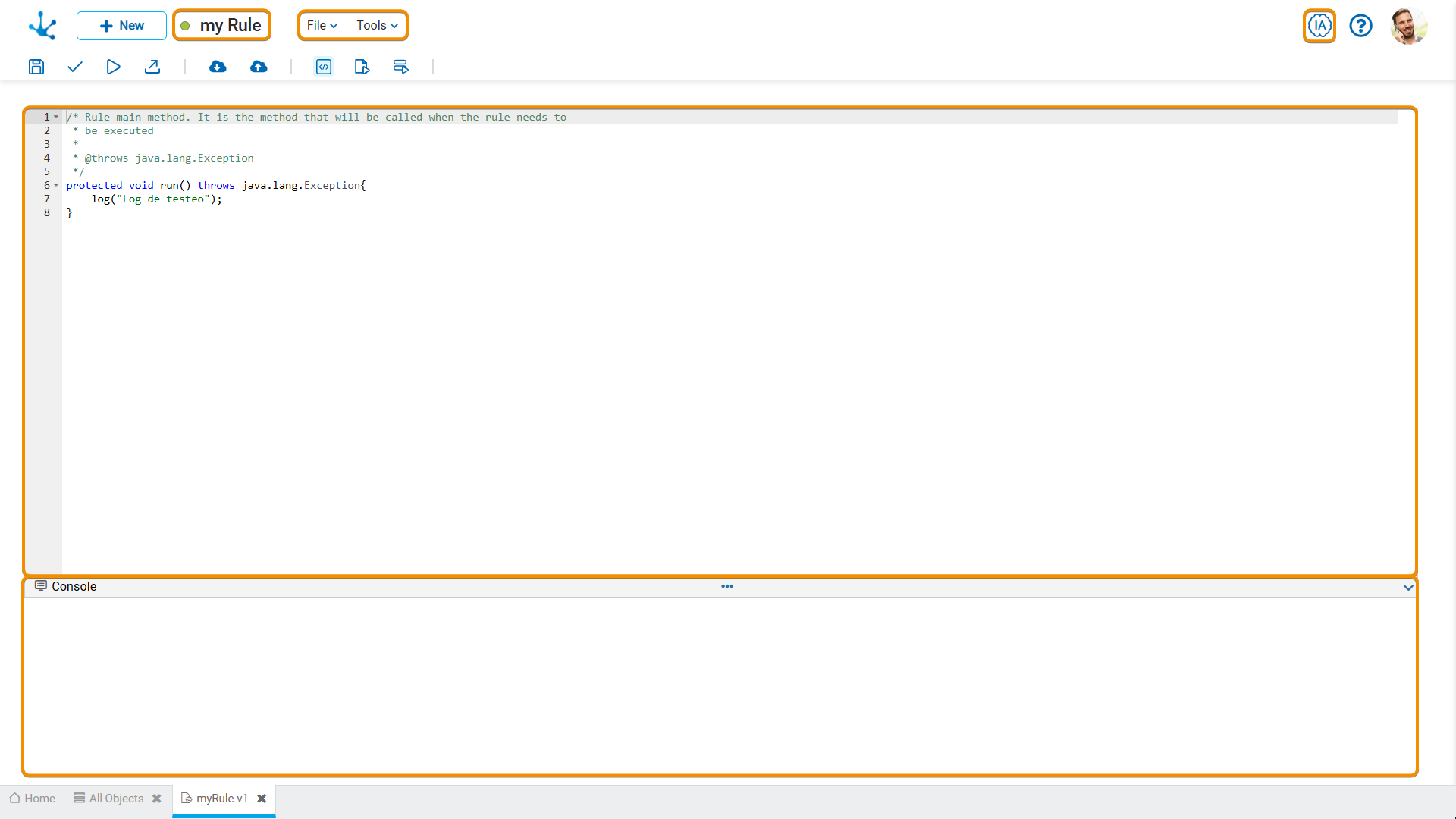1456x819 pixels.
Task: Go to the Home tab
Action: [33, 799]
